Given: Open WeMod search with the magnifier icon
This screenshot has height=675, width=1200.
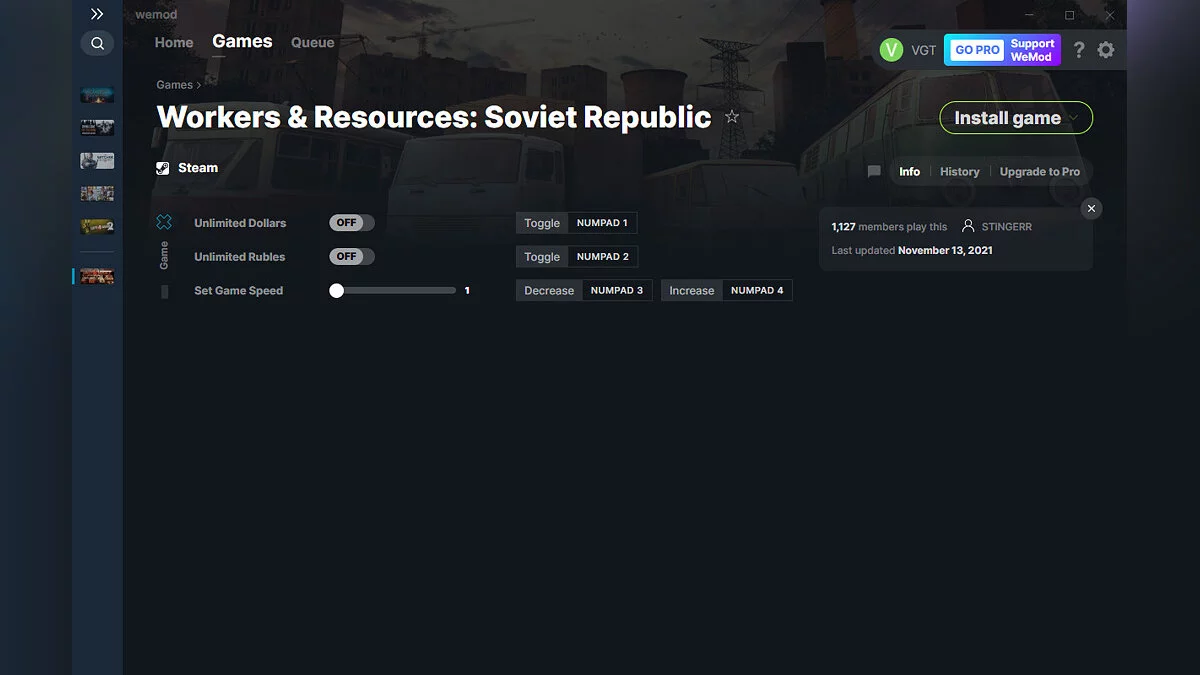Looking at the screenshot, I should (x=97, y=43).
